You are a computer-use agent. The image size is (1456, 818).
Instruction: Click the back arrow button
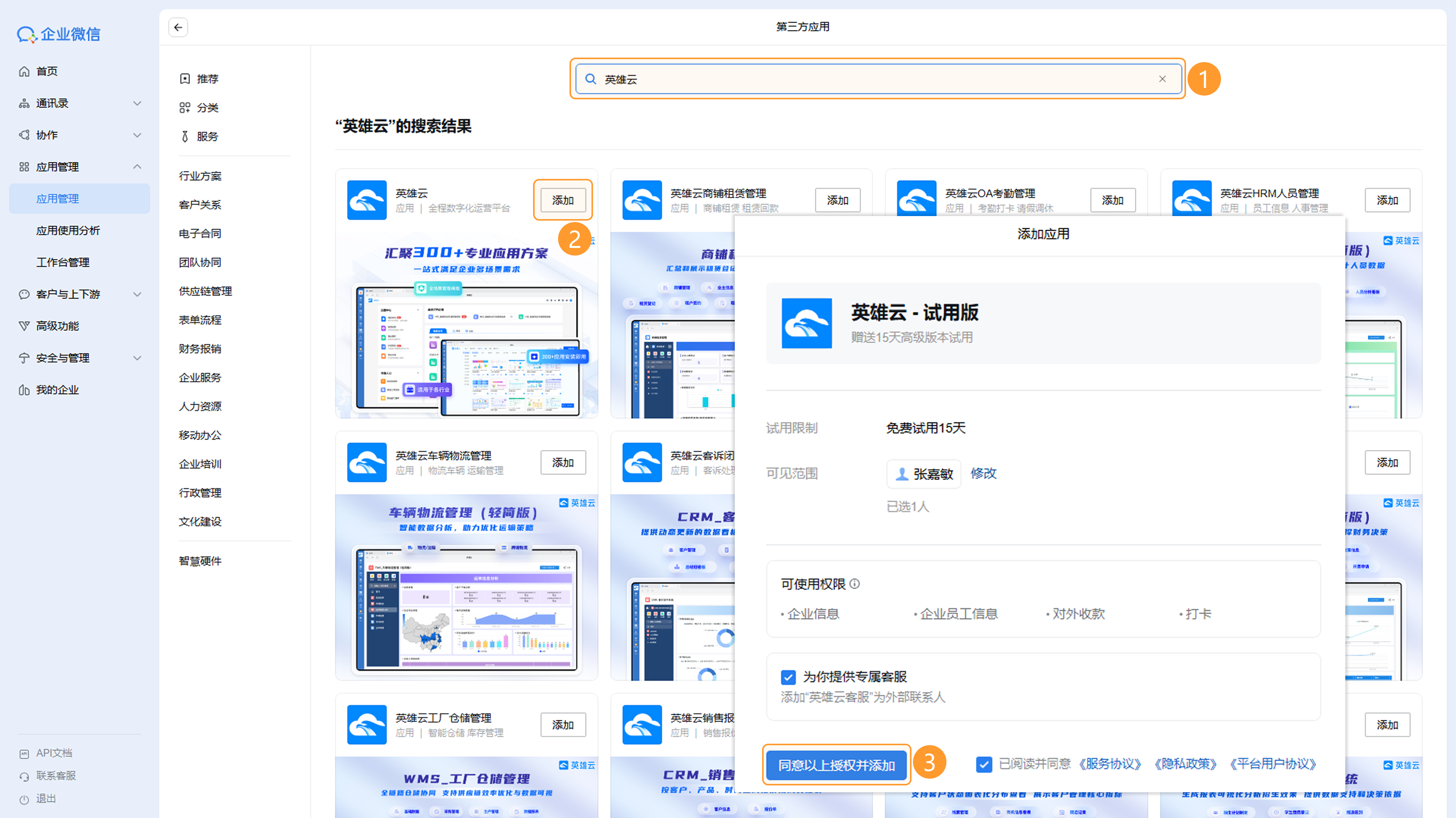click(x=178, y=27)
